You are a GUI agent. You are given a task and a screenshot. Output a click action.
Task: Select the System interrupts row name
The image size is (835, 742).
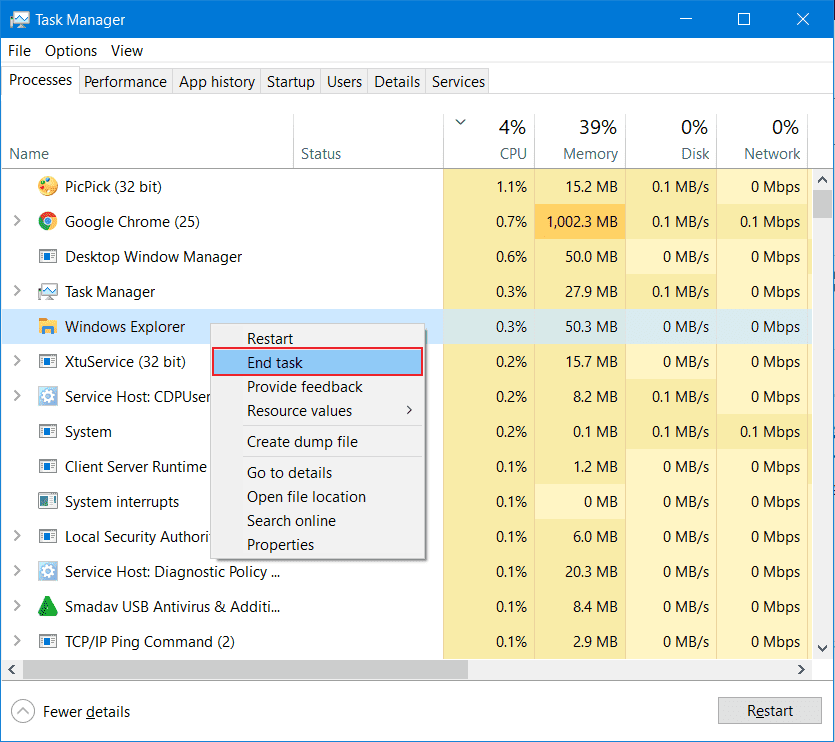[122, 502]
